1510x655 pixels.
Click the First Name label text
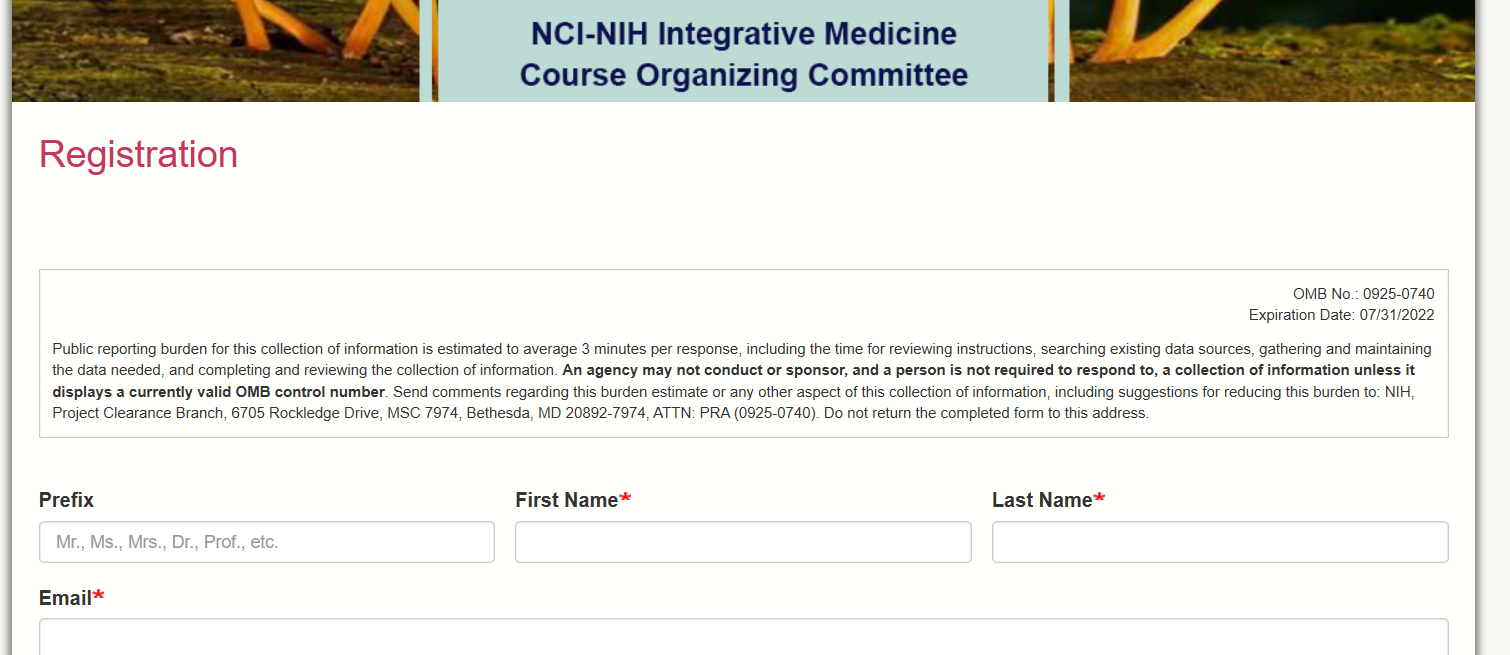click(x=566, y=500)
